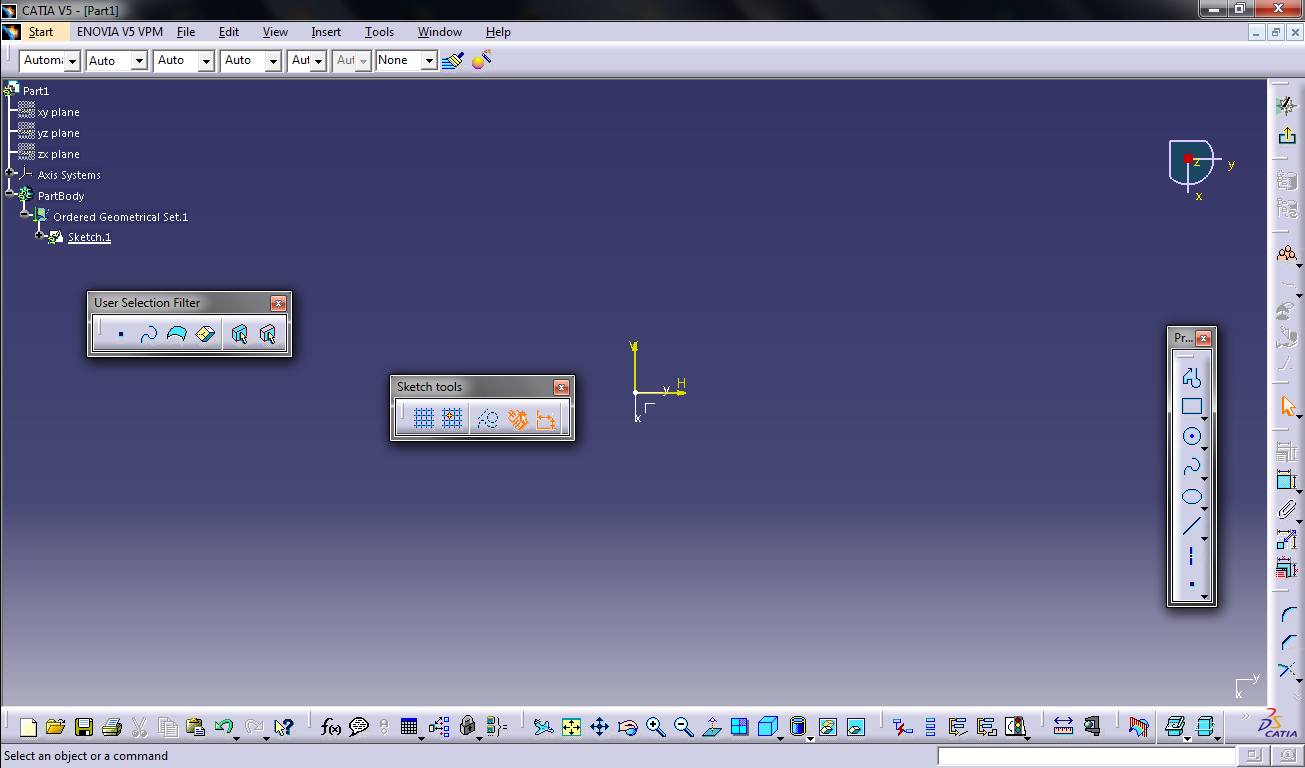Zoom In with the magnifier plus
1305x768 pixels.
tap(656, 727)
